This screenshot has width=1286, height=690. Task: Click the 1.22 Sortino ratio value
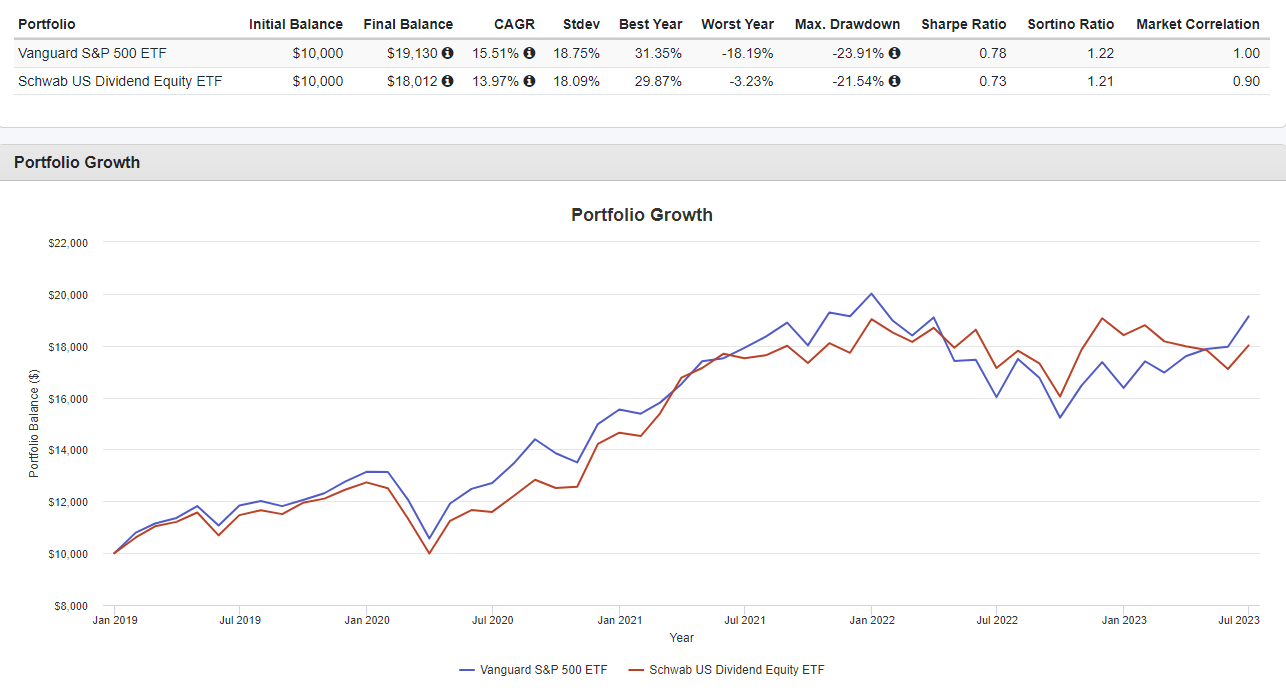point(1100,53)
